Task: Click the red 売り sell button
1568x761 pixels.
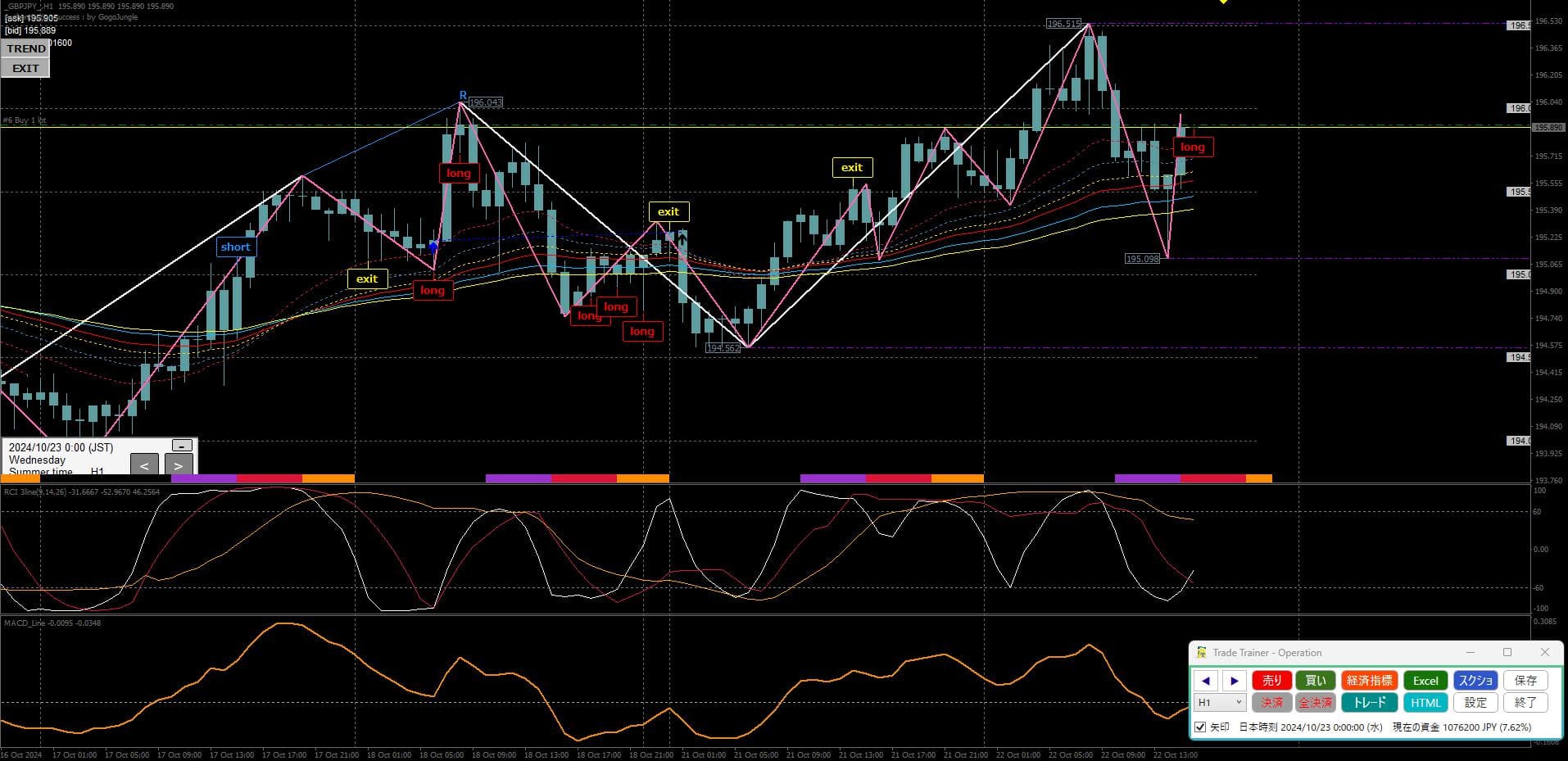Action: (1271, 681)
